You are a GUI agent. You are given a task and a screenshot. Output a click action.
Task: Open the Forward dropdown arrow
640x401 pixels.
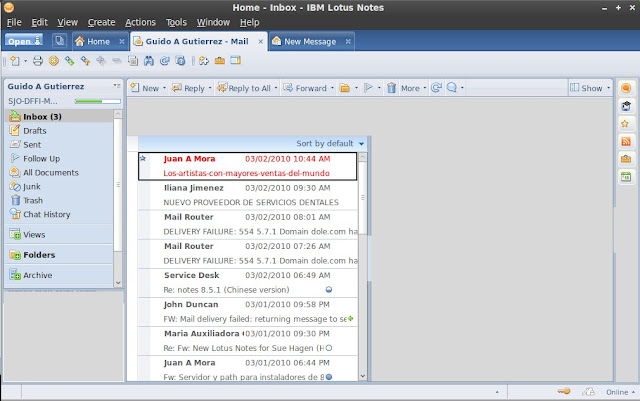click(x=332, y=88)
